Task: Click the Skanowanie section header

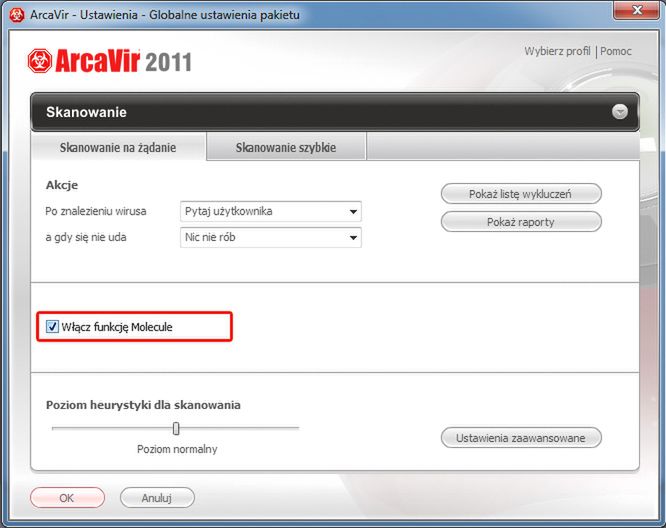Action: (x=335, y=112)
